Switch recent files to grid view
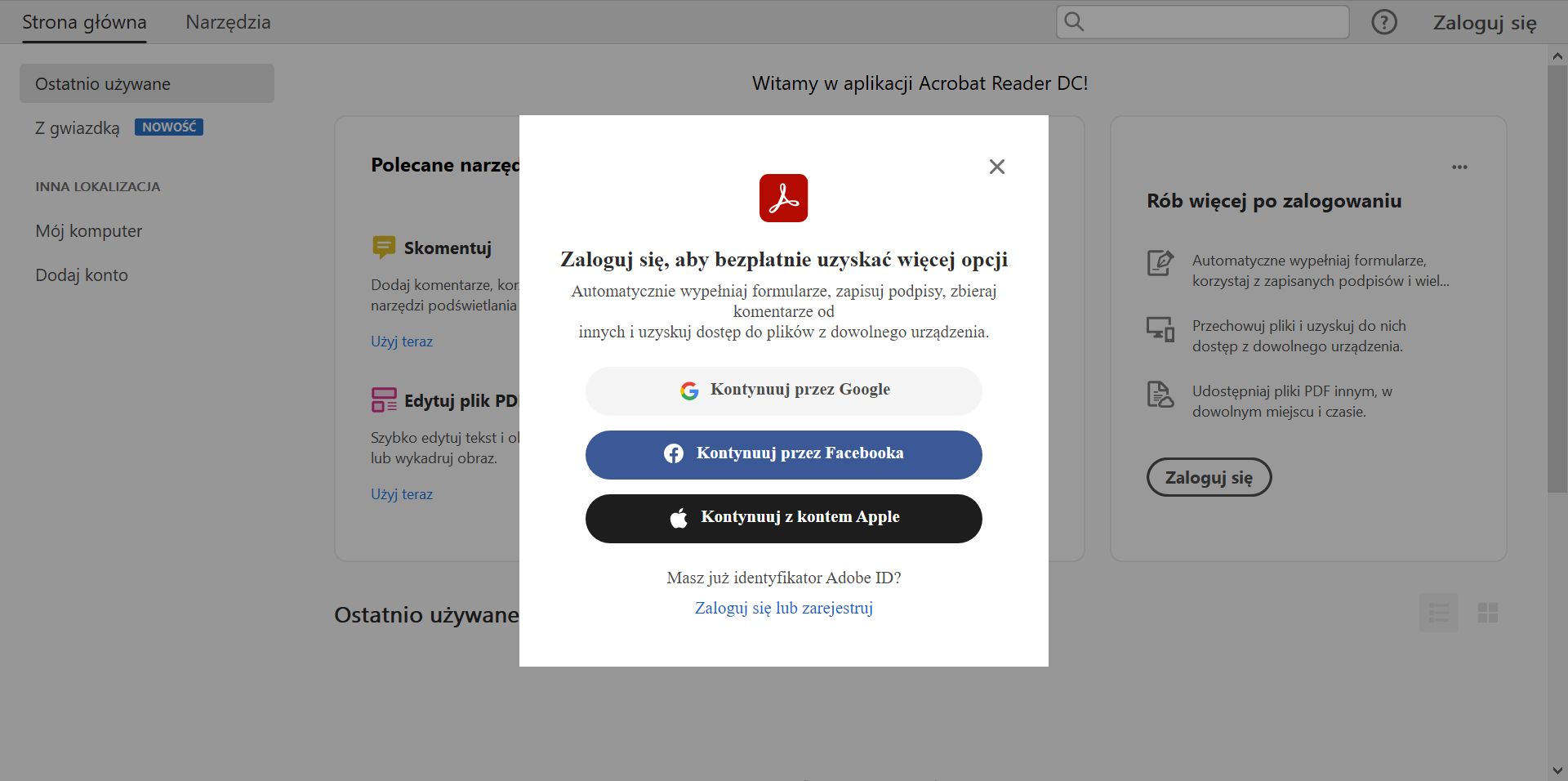Image resolution: width=1568 pixels, height=781 pixels. click(x=1489, y=612)
